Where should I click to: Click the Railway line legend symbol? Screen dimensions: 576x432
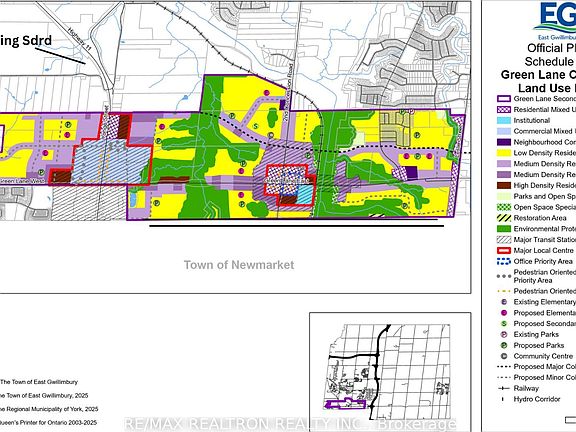click(x=504, y=388)
